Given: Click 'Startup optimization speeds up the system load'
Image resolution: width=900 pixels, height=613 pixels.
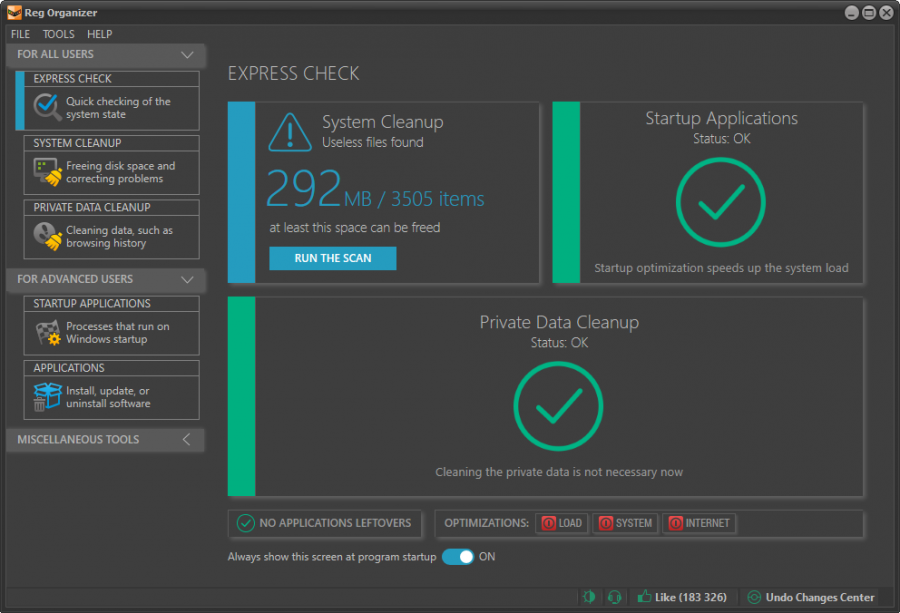Looking at the screenshot, I should coord(721,268).
